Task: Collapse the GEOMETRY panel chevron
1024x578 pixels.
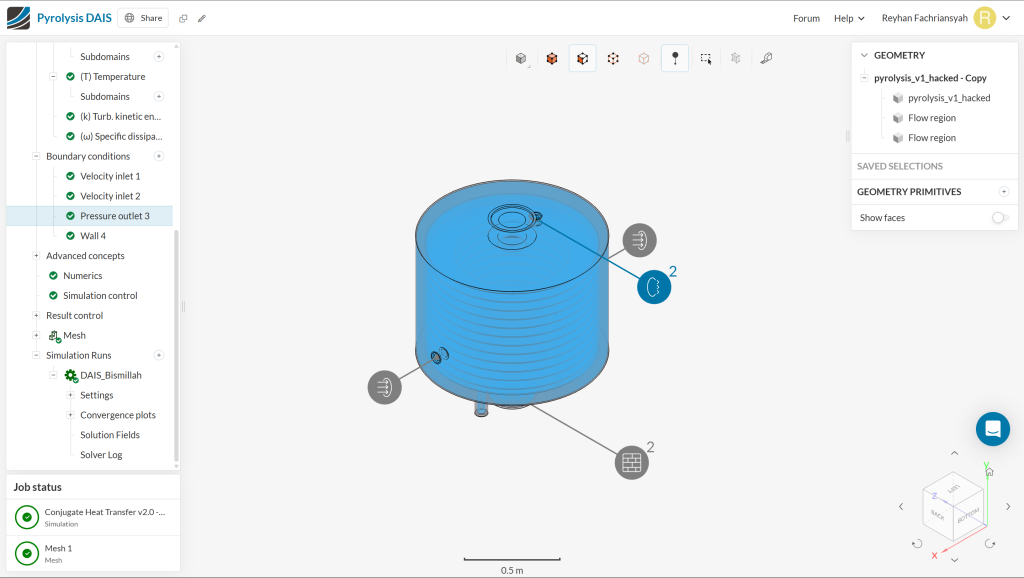Action: (x=863, y=56)
